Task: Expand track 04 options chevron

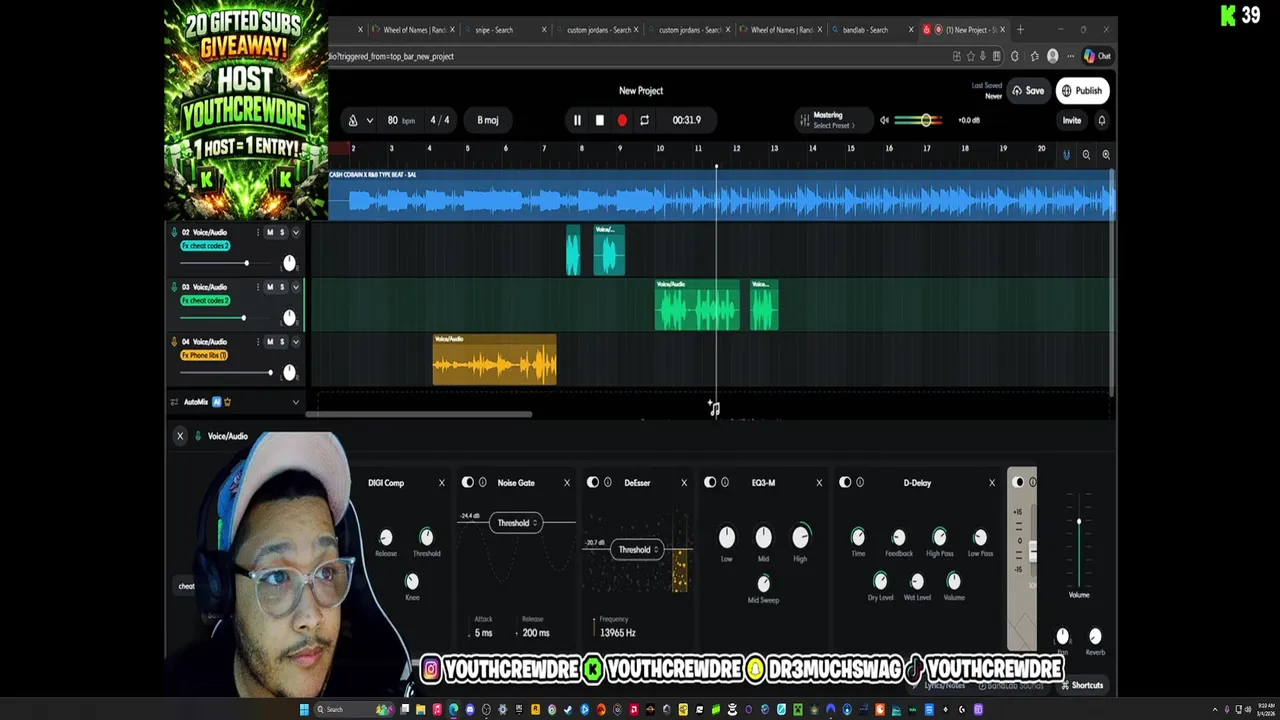Action: pyautogui.click(x=295, y=342)
